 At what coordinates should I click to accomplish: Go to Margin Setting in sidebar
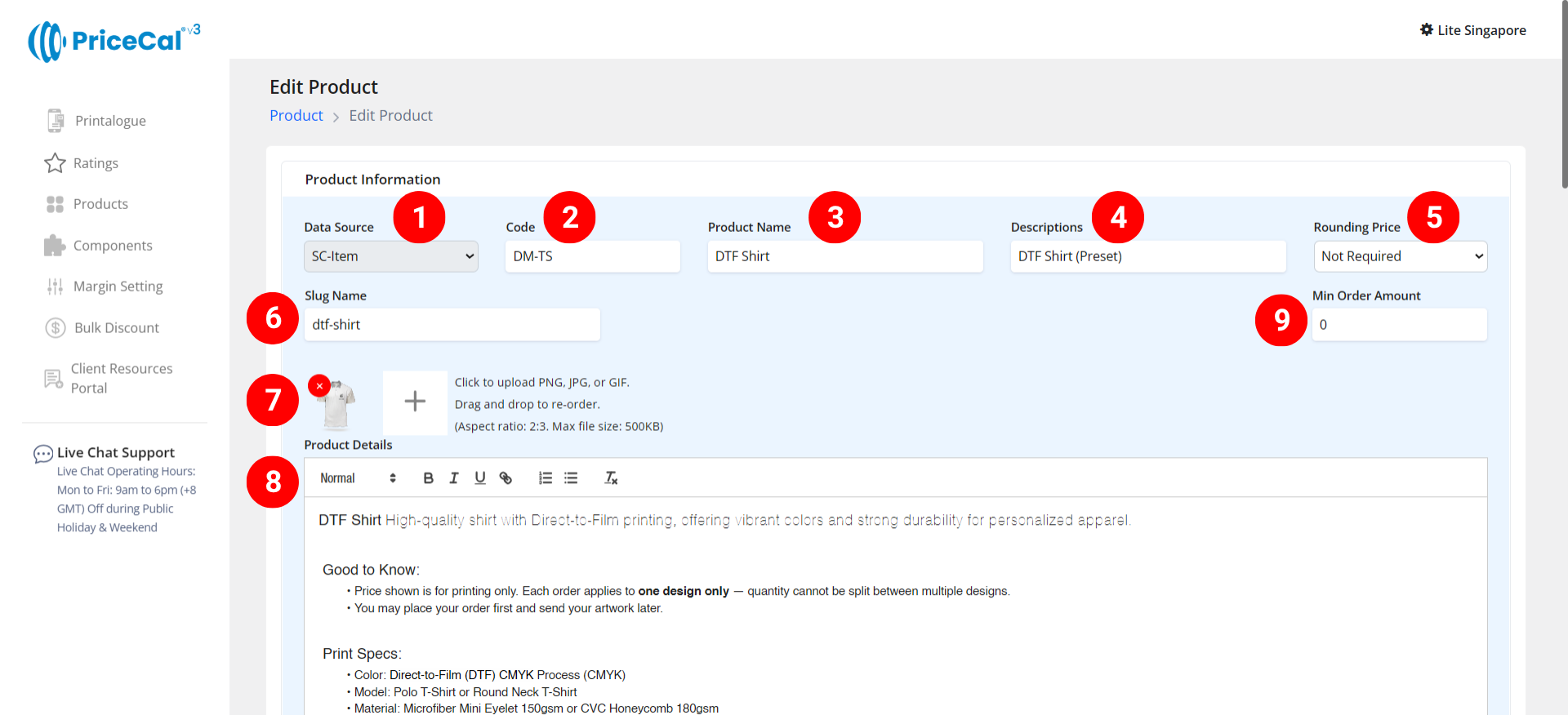(118, 286)
